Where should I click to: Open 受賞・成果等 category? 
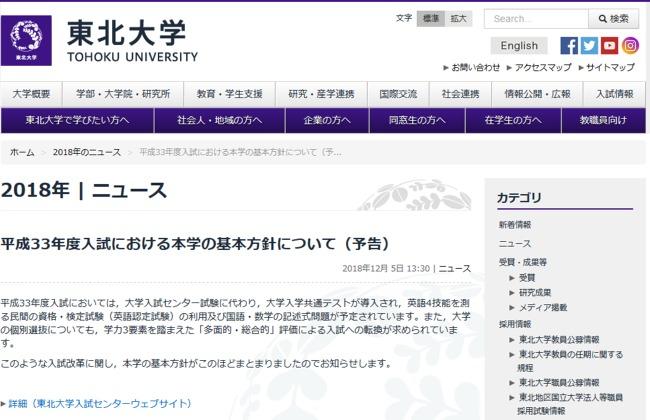tap(523, 262)
